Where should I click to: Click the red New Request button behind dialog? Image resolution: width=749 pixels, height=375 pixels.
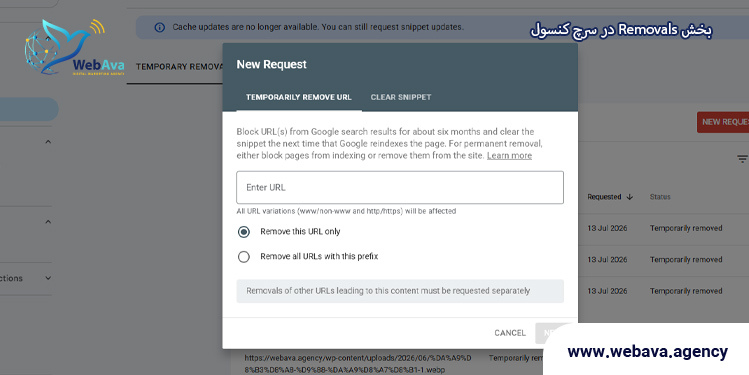[x=723, y=122]
